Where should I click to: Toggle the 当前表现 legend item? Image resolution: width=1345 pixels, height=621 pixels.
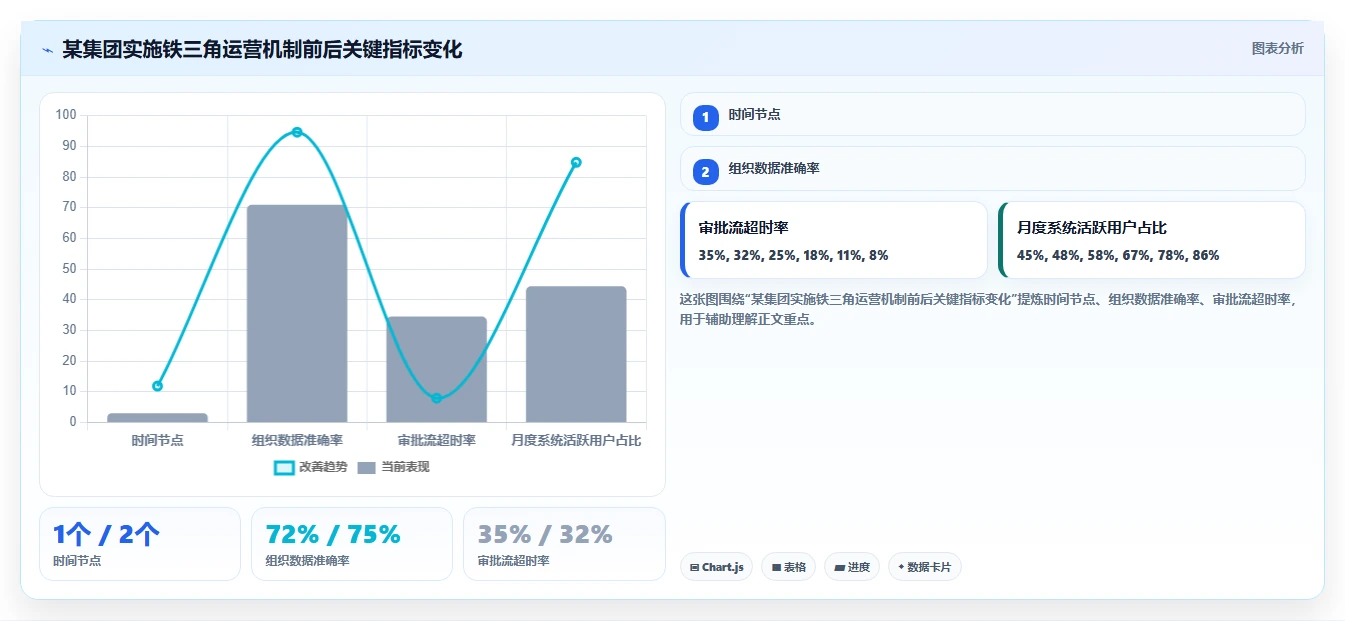click(x=393, y=467)
